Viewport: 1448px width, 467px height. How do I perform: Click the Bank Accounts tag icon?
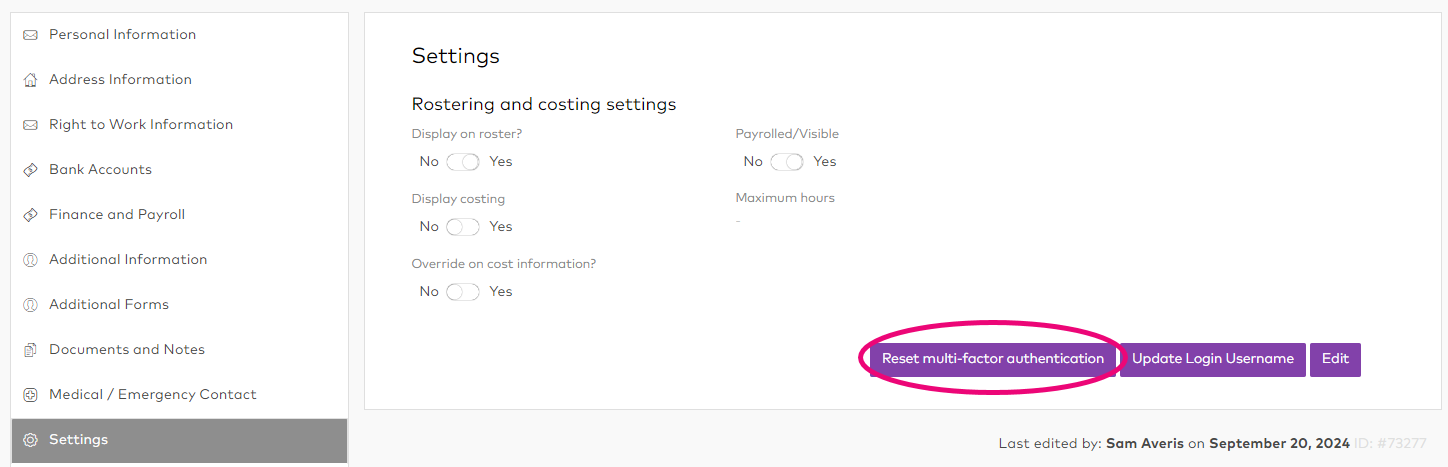pos(30,170)
